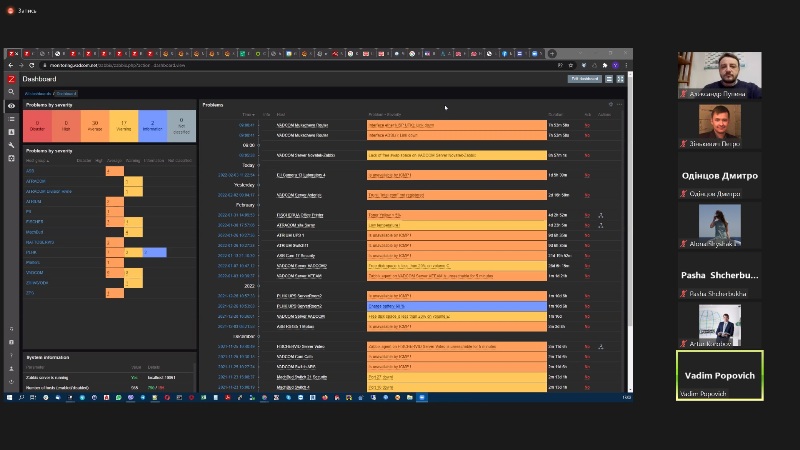Open the dashboard actions hamburger menu
This screenshot has width=800, height=450.
610,78
